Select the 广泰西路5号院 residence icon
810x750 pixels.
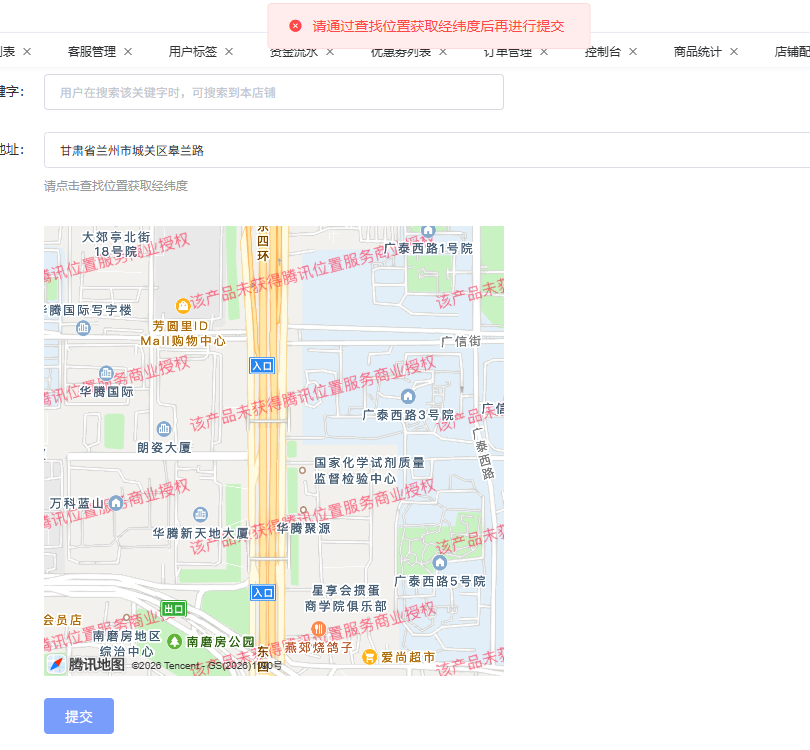coord(440,562)
